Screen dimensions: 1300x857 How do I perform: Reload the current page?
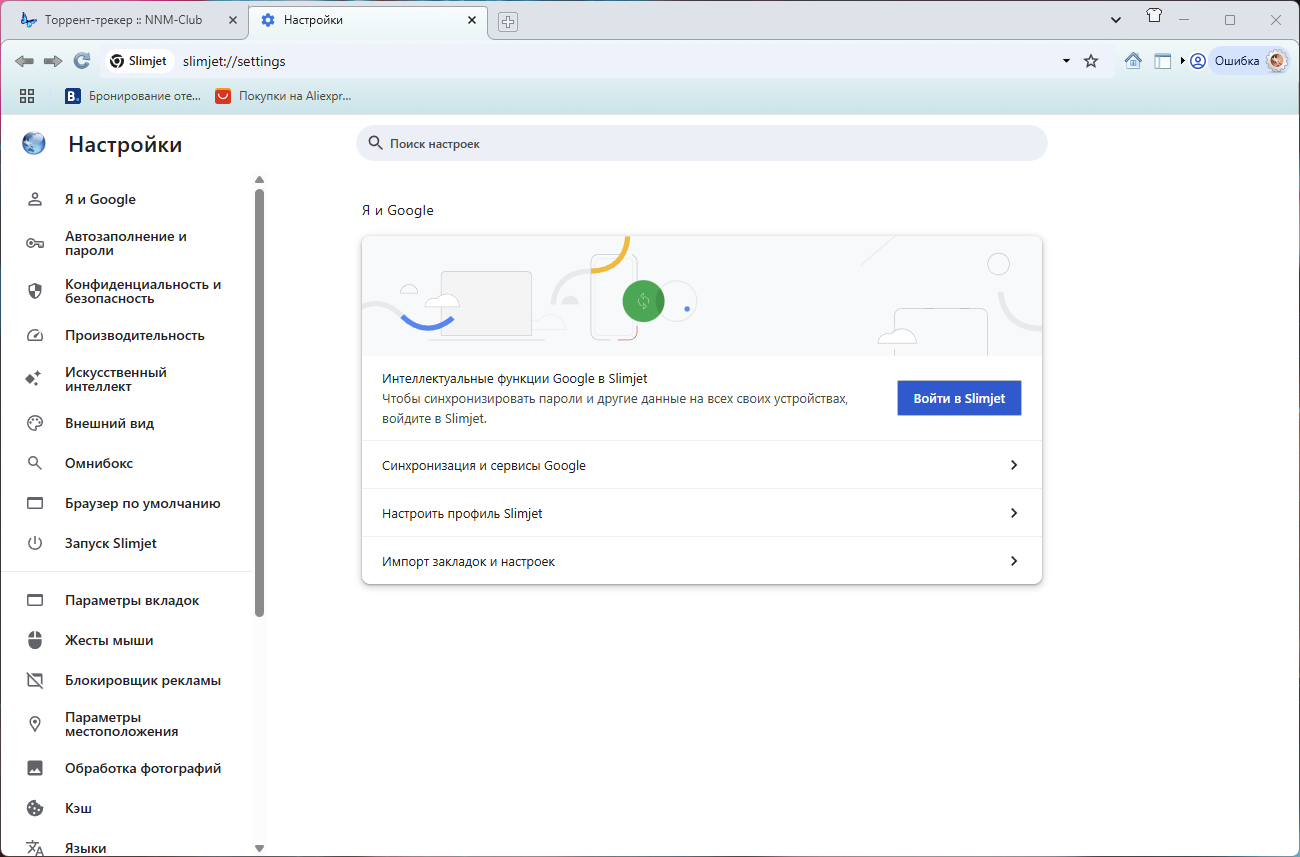[82, 61]
